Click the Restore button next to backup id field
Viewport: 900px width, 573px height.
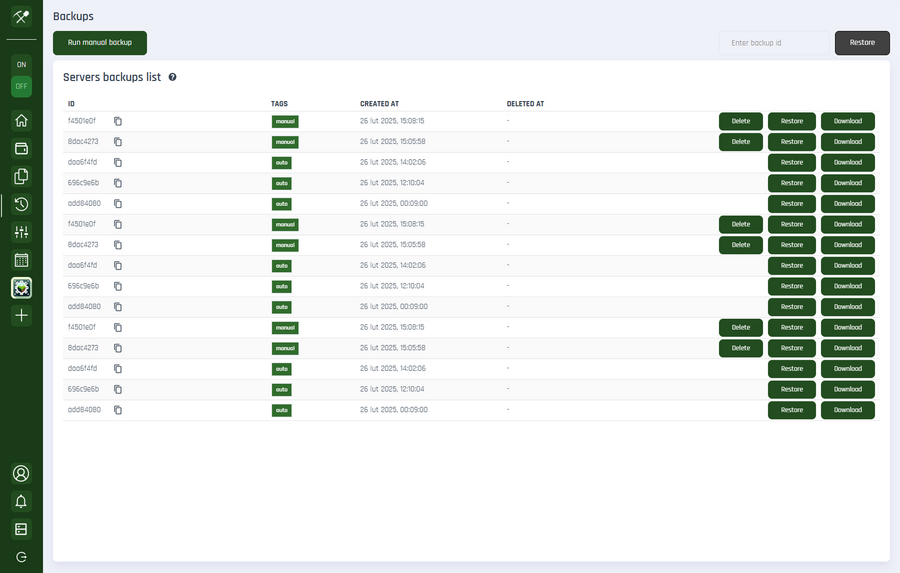point(862,43)
